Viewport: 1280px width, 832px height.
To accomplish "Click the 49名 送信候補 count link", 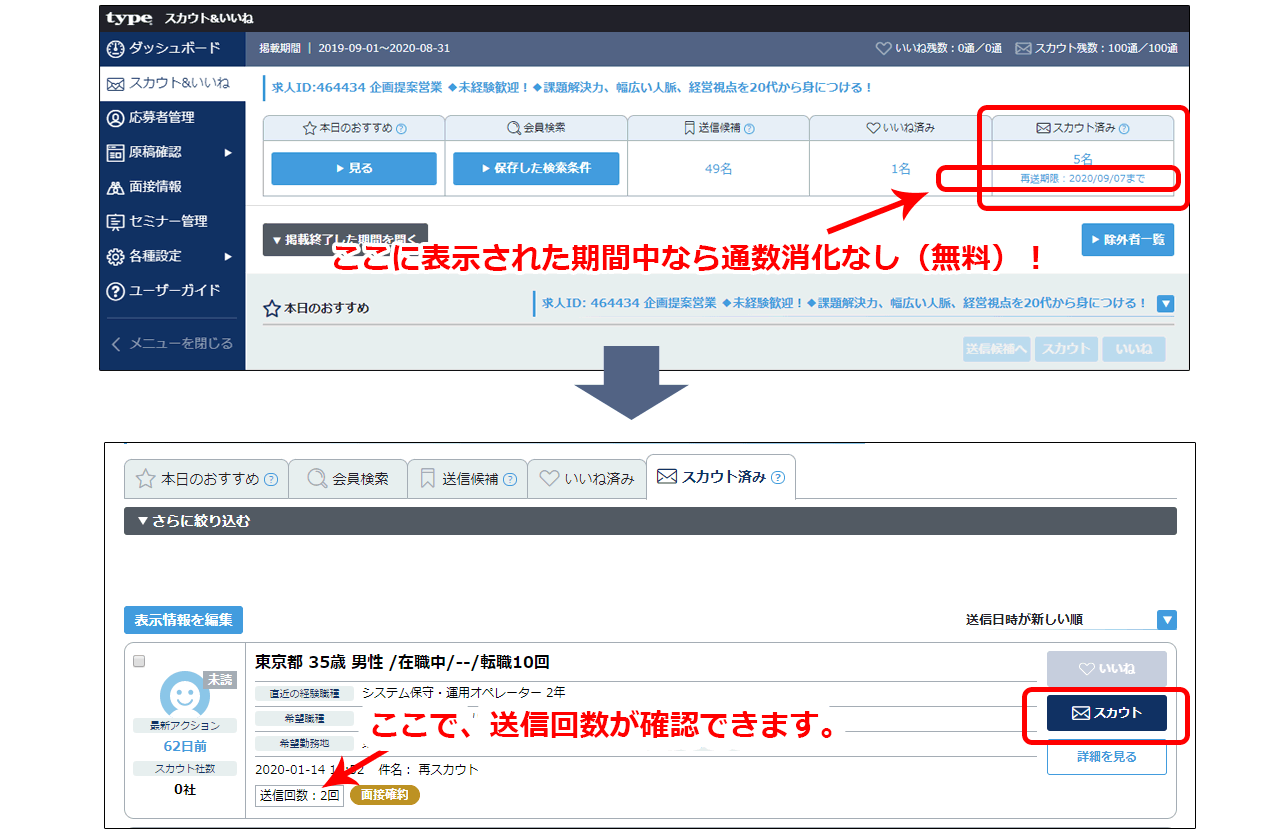I will [718, 169].
